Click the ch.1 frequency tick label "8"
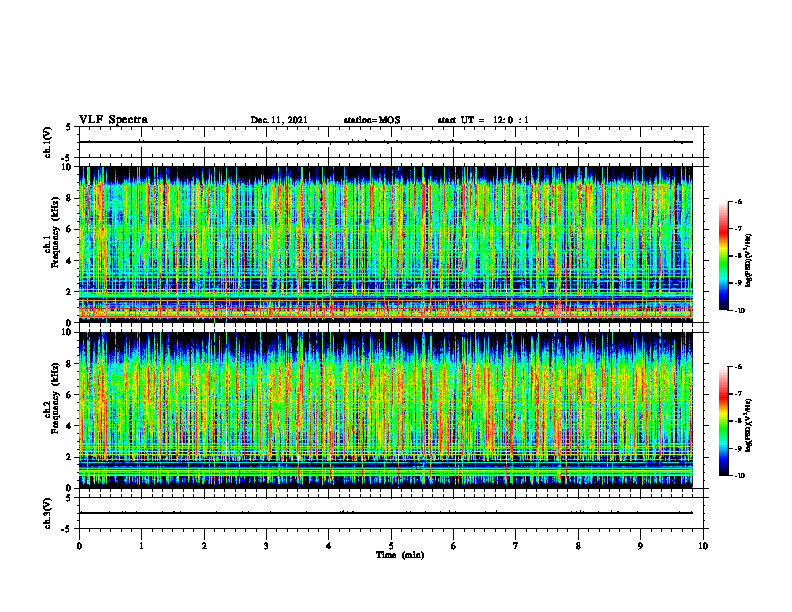This screenshot has width=792, height=612. point(70,198)
